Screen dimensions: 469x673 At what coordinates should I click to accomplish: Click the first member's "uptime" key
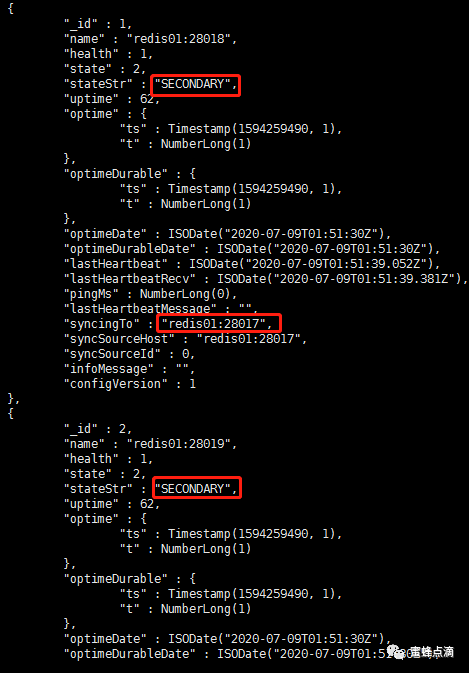(x=91, y=99)
